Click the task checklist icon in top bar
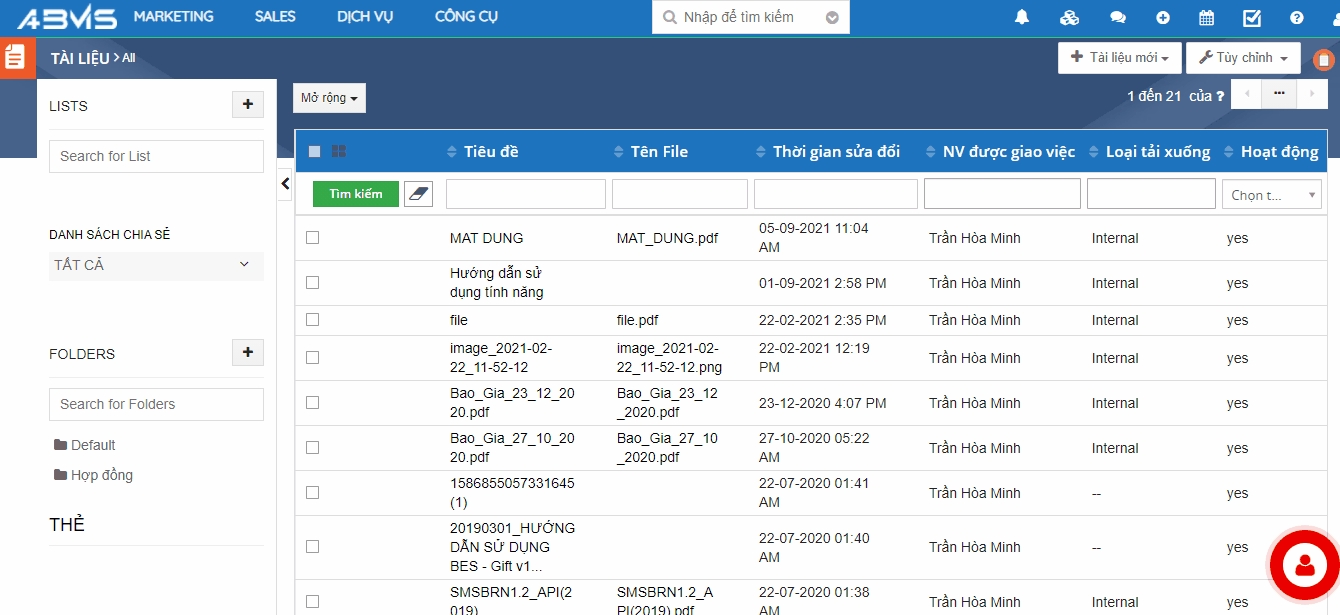Image resolution: width=1340 pixels, height=615 pixels. tap(1252, 17)
